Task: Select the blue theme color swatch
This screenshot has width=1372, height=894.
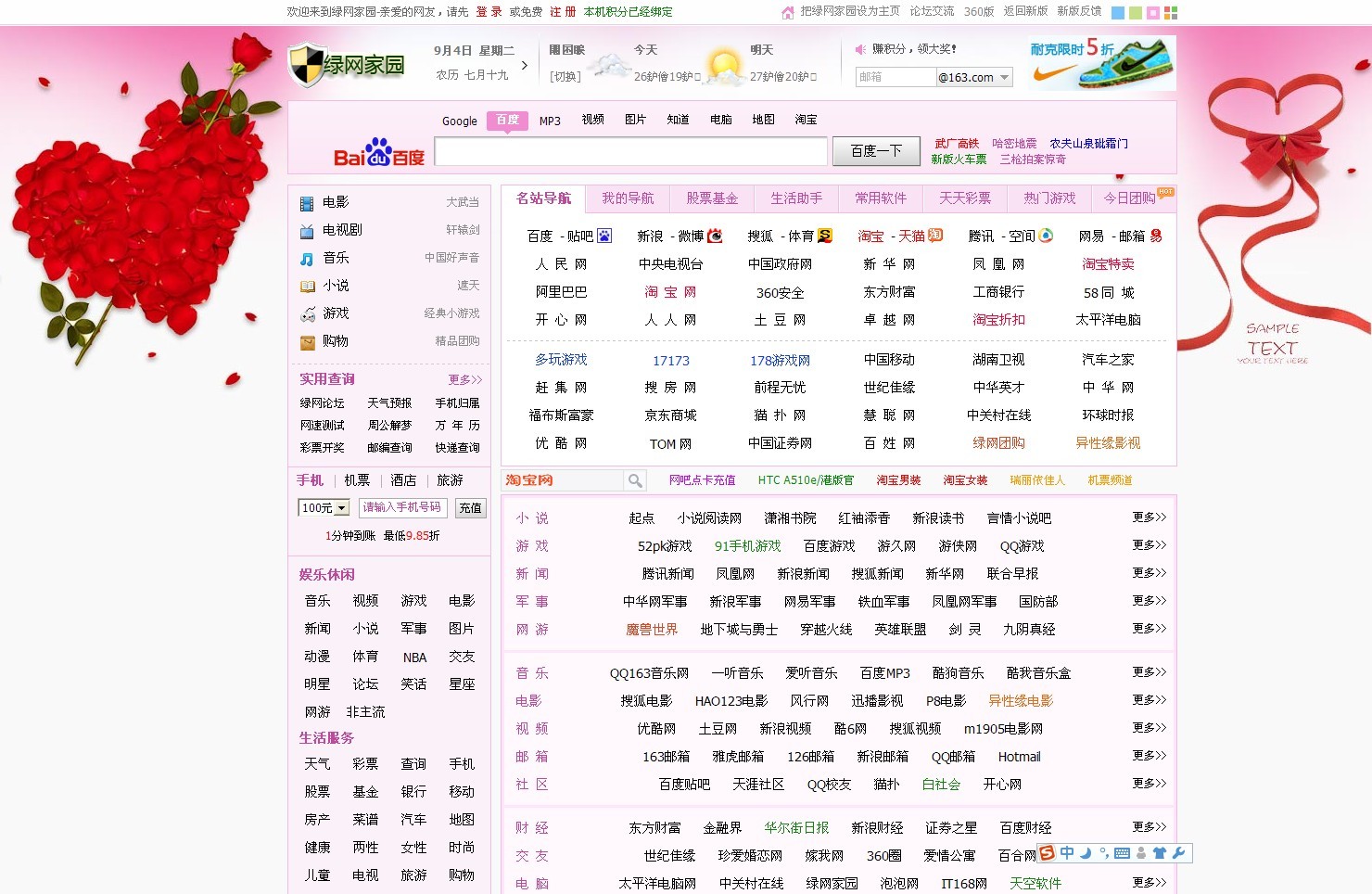Action: (1118, 13)
